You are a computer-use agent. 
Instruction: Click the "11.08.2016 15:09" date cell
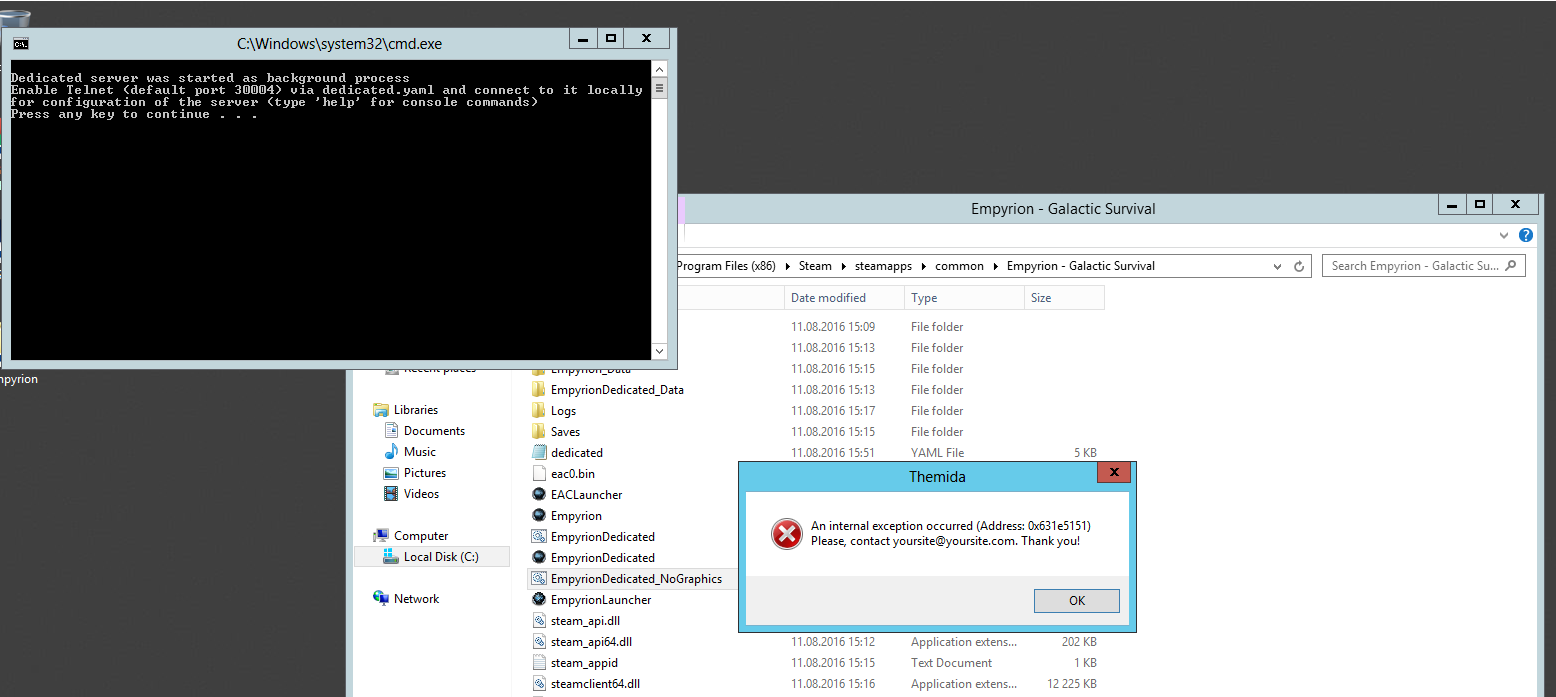(833, 327)
